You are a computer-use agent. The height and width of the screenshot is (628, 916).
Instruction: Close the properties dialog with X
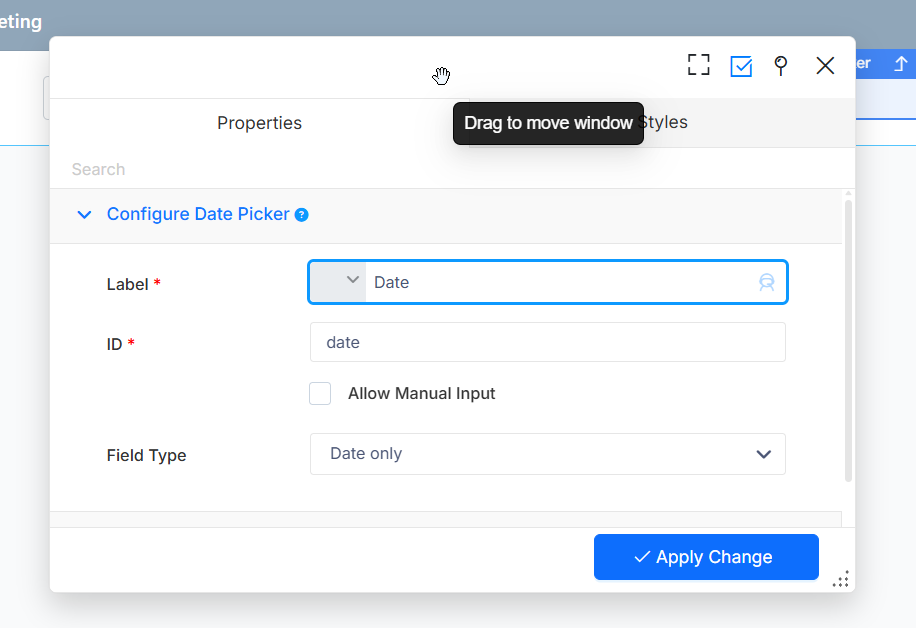[x=825, y=66]
